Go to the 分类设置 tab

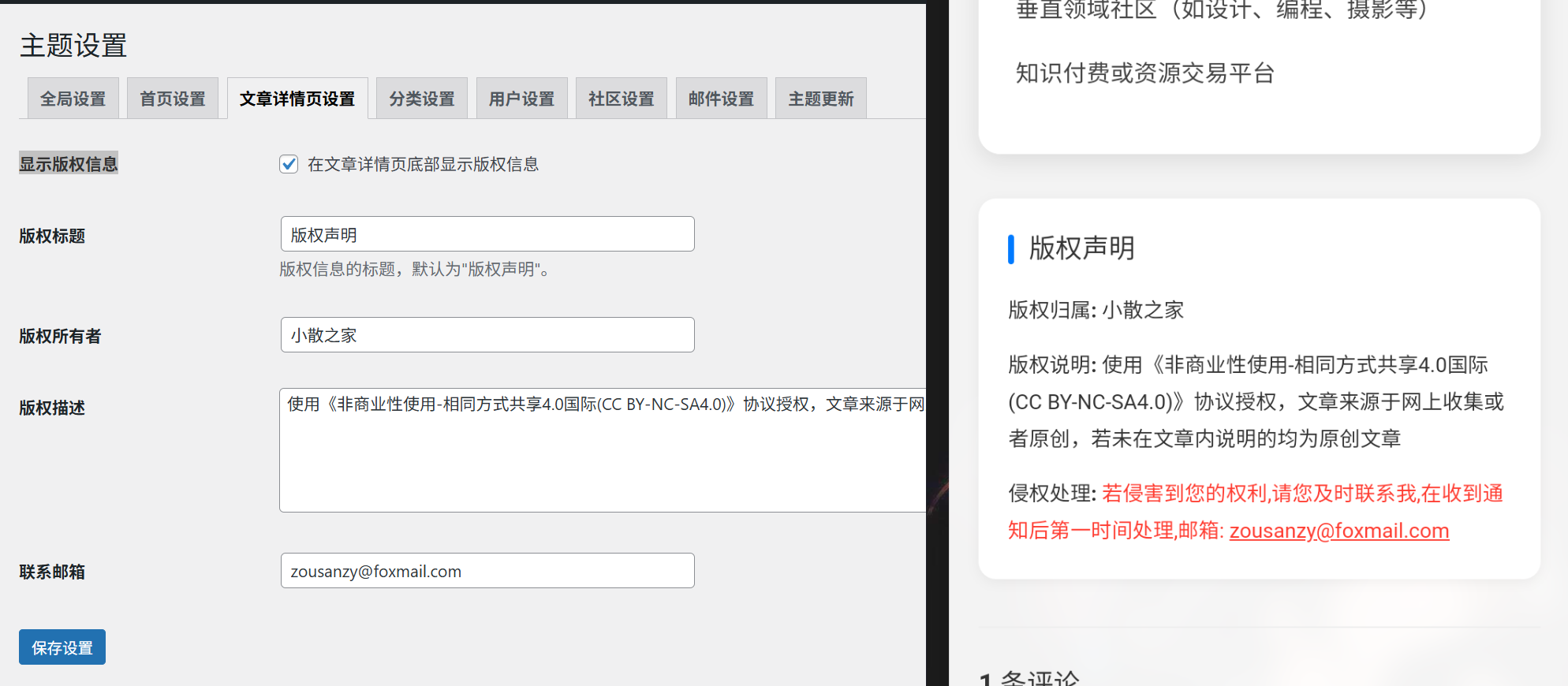(421, 99)
